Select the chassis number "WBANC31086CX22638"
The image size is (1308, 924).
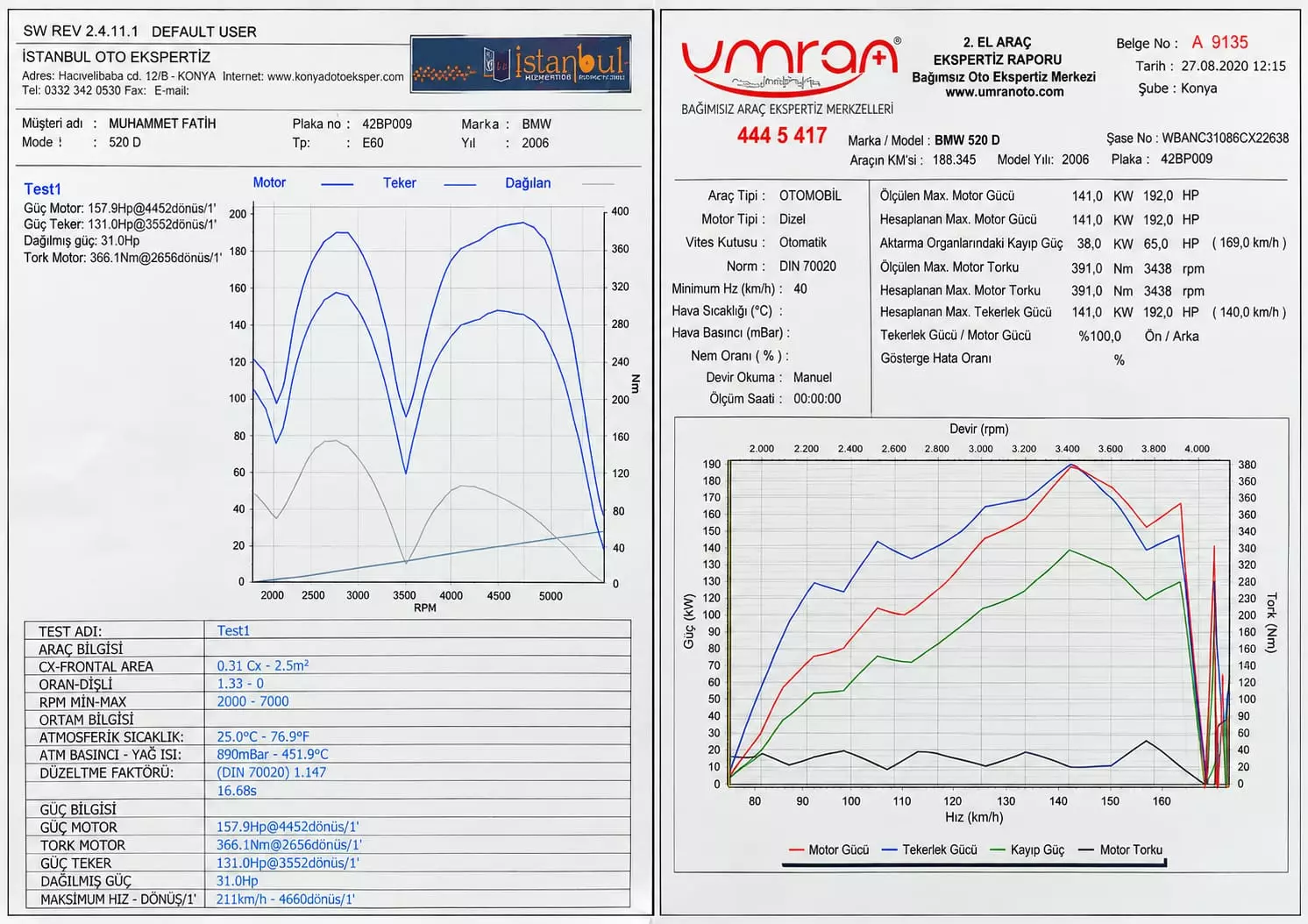coord(1226,138)
